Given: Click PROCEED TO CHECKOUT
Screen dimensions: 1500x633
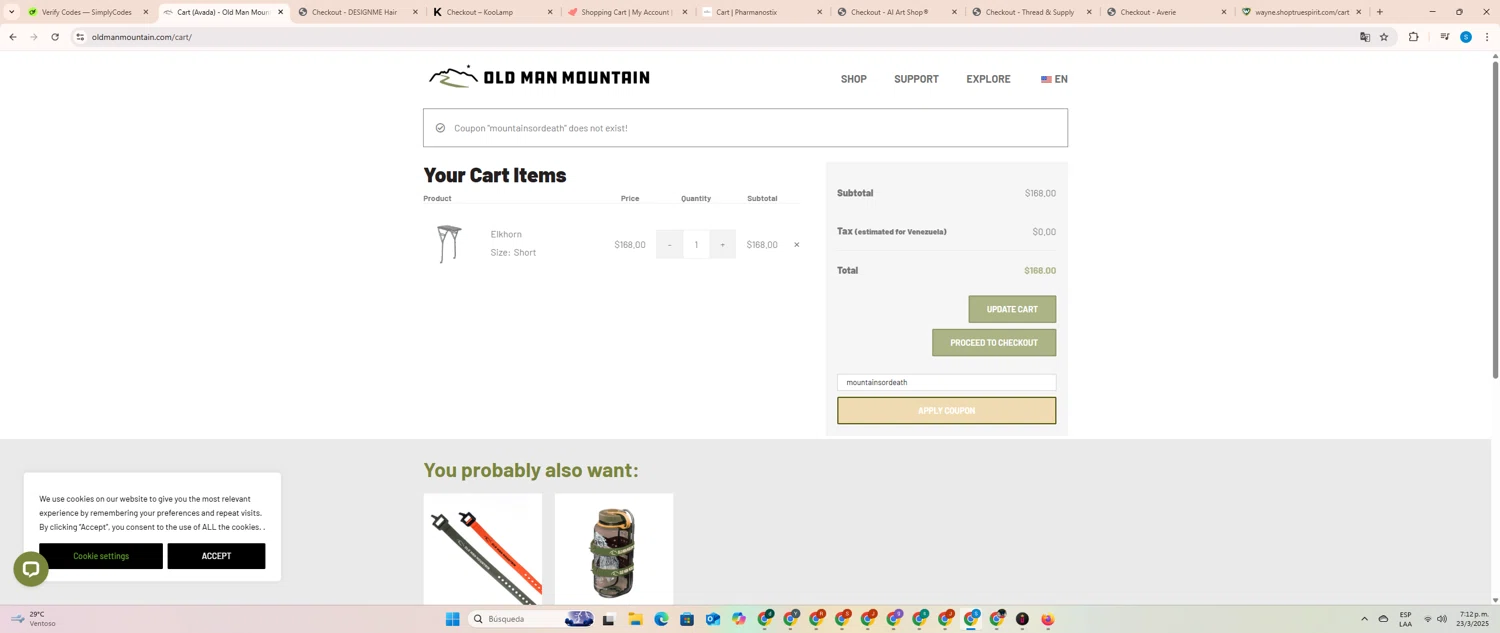Looking at the screenshot, I should pyautogui.click(x=994, y=343).
